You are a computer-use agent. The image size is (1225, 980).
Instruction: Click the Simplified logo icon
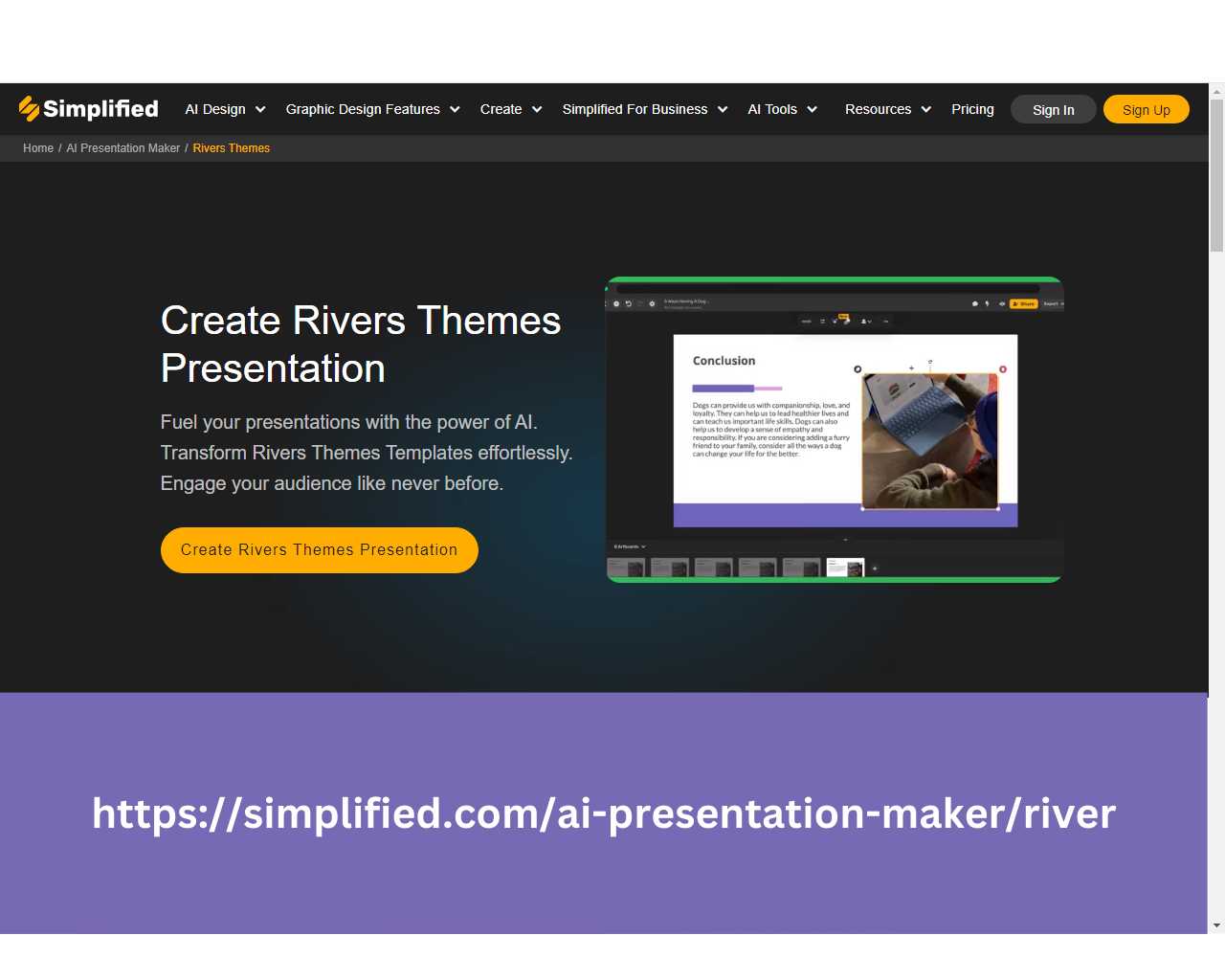[30, 109]
